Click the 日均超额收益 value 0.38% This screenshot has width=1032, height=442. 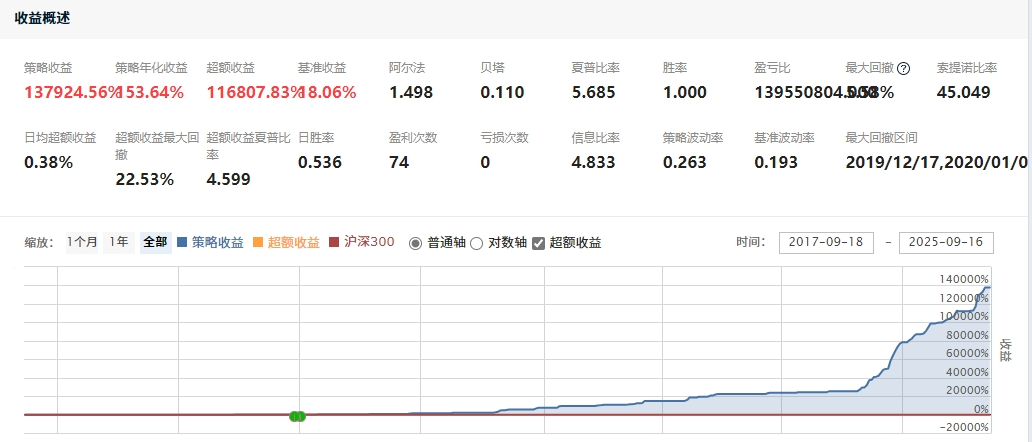(49, 162)
